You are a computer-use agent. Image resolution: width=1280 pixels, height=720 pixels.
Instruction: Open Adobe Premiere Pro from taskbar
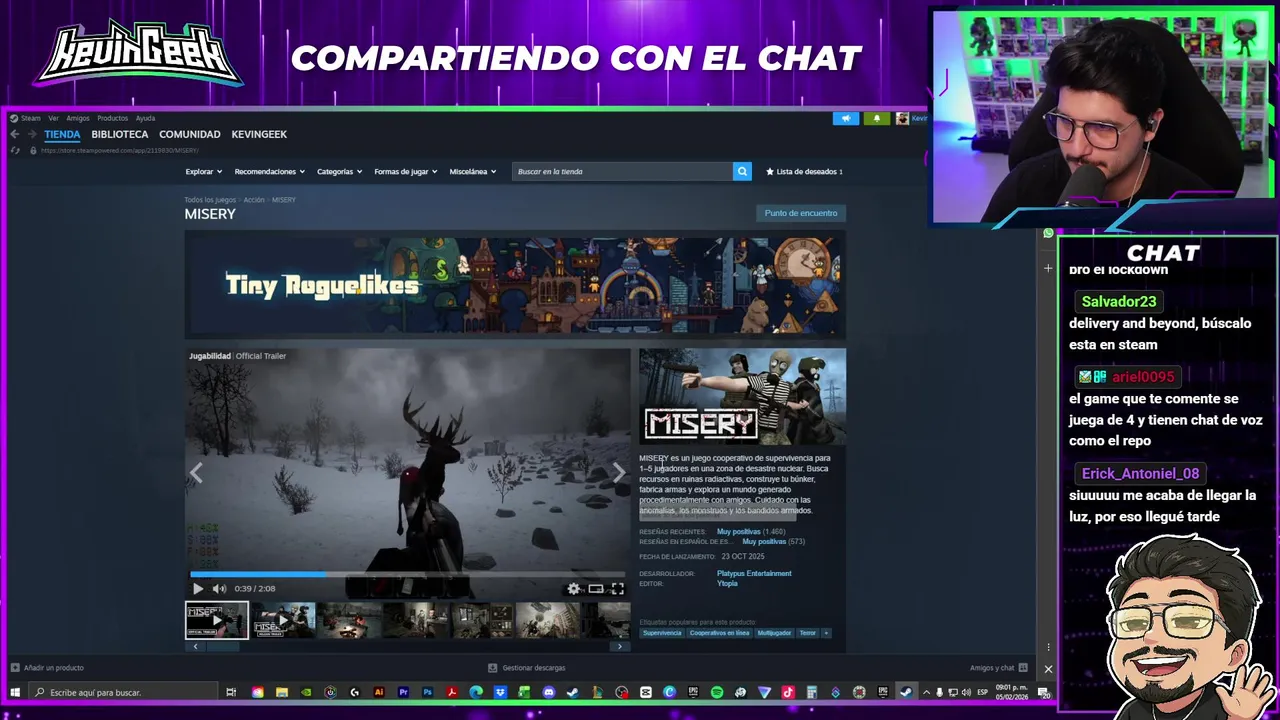point(404,692)
